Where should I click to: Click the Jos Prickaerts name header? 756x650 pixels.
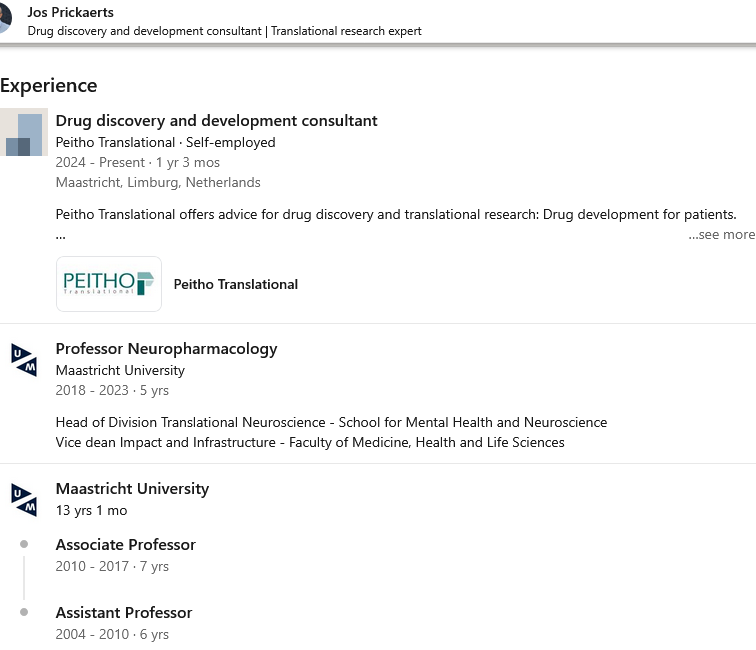pos(71,13)
